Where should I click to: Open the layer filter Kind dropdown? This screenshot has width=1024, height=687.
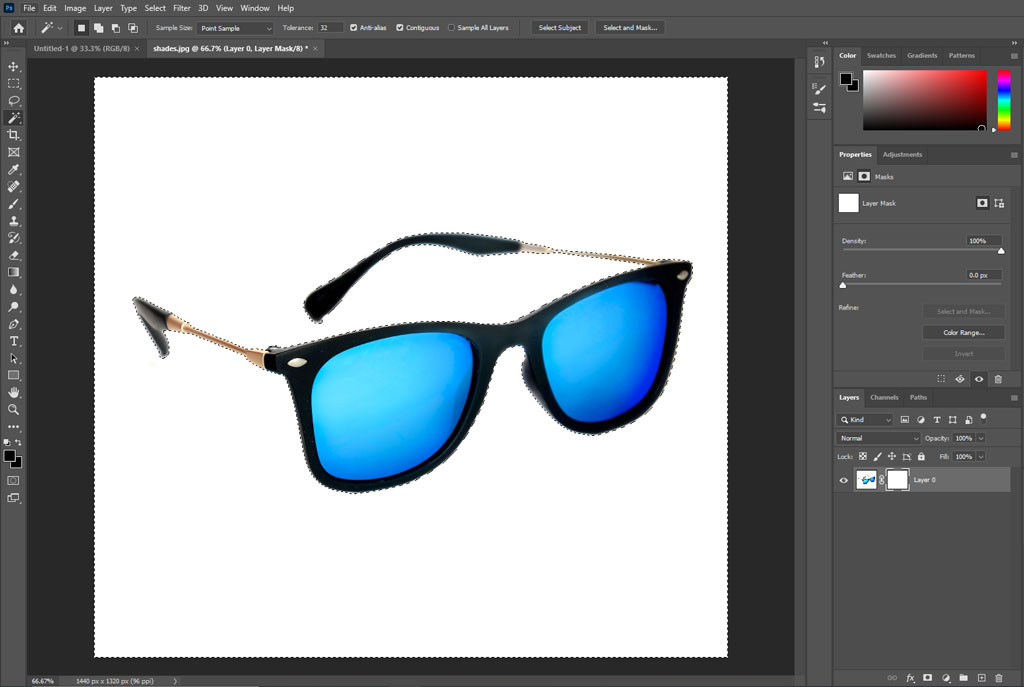coord(865,420)
